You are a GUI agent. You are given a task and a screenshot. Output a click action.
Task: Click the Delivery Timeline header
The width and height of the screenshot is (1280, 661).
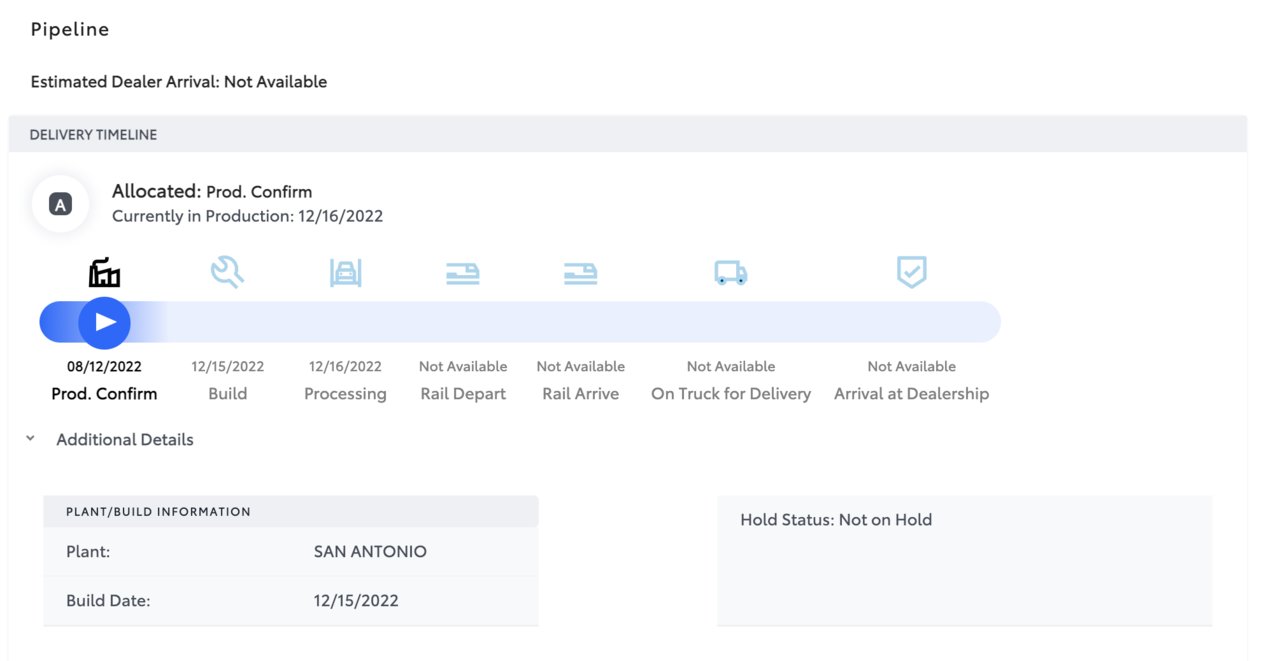628,134
